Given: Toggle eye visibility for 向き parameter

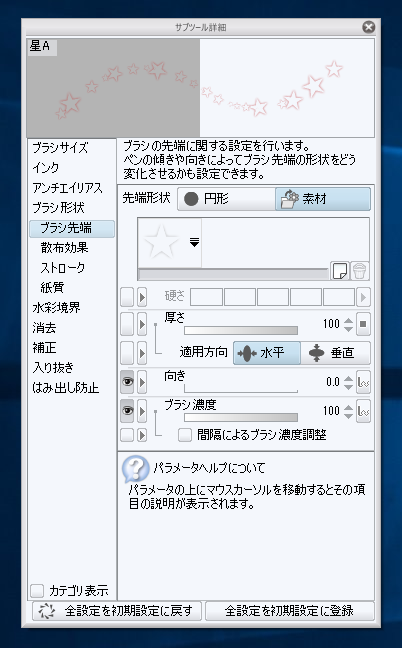Looking at the screenshot, I should (127, 382).
